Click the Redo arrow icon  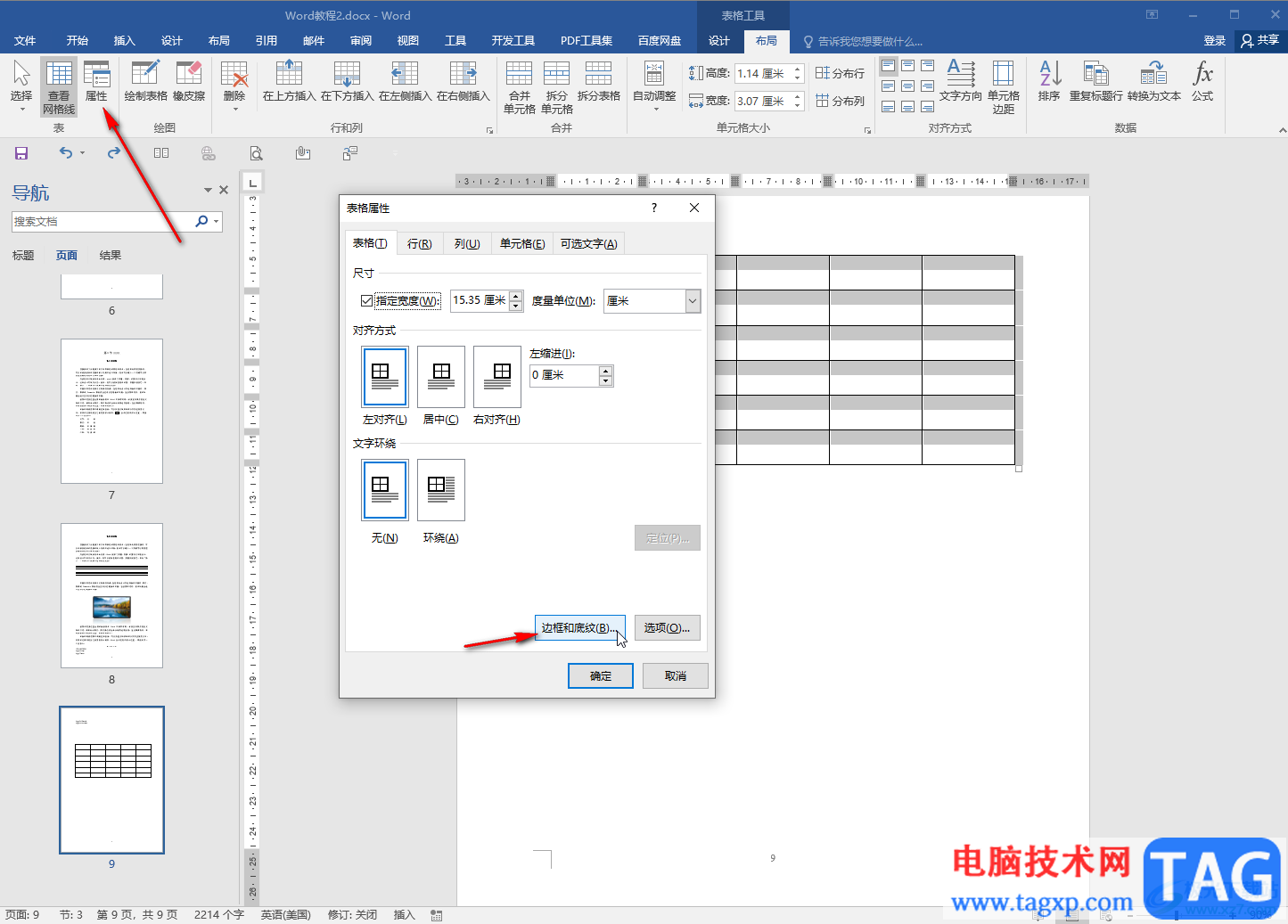(x=114, y=153)
